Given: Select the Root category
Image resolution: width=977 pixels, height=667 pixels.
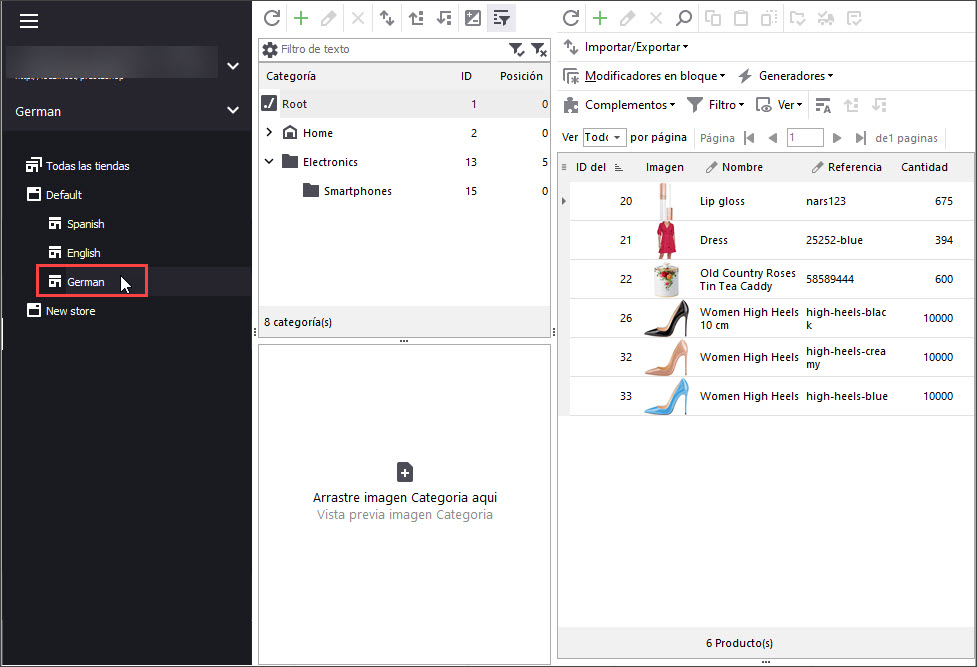Looking at the screenshot, I should tap(404, 103).
